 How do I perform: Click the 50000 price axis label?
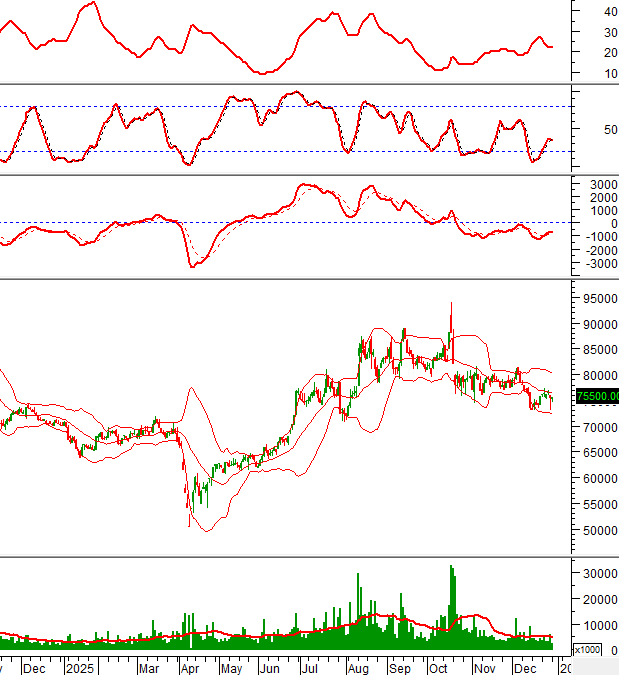point(596,531)
